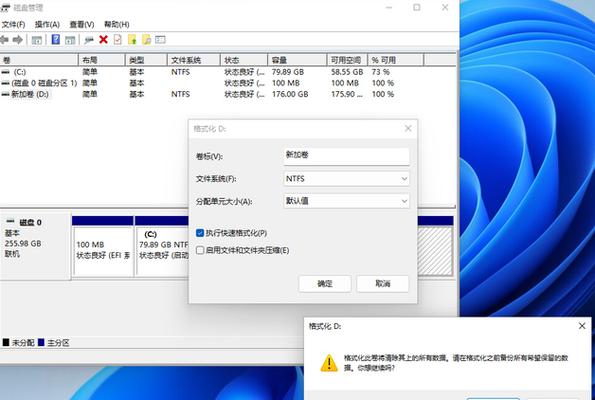Click 确定 in the 格式化 D: dialog
The width and height of the screenshot is (595, 400).
coord(325,283)
